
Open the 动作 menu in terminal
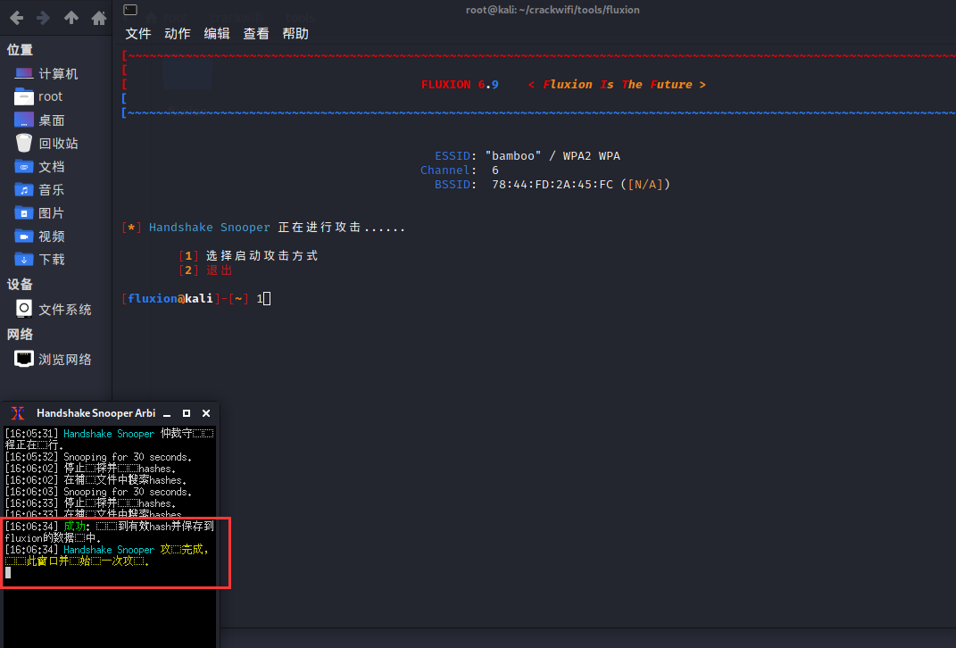[177, 34]
